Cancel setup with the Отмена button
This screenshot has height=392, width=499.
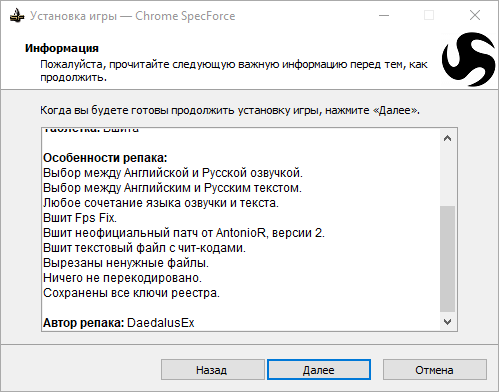coord(434,370)
